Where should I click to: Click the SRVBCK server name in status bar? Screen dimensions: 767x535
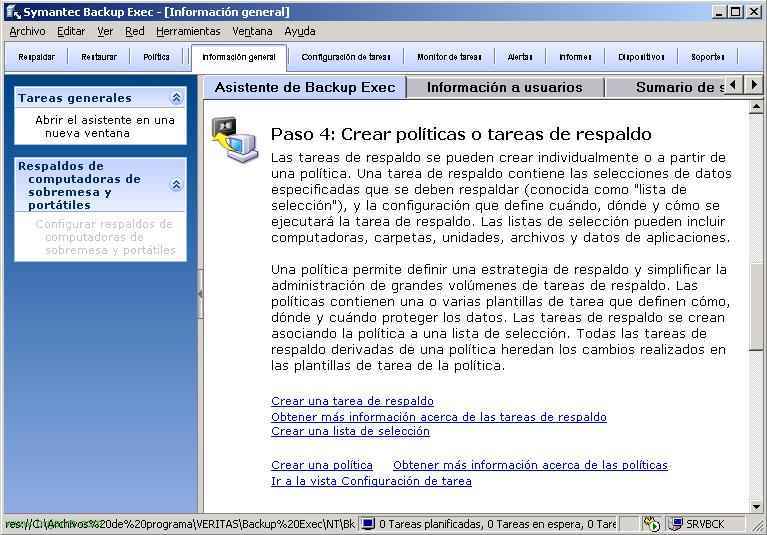coord(705,524)
